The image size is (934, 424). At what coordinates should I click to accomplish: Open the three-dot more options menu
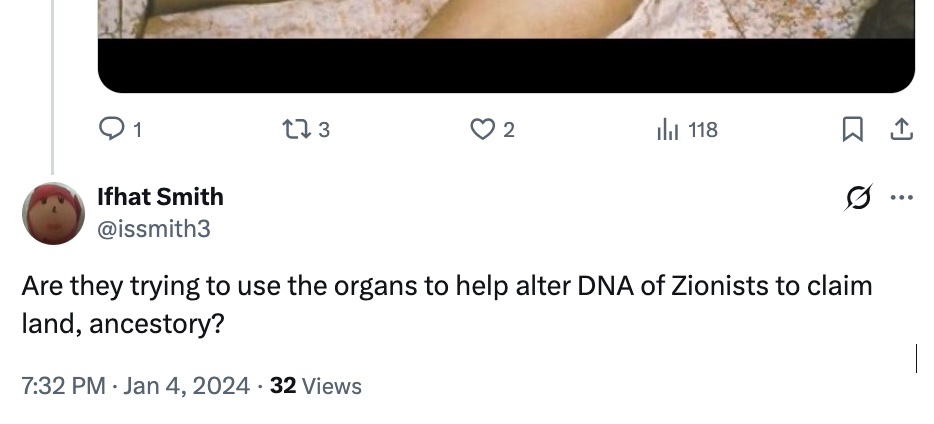point(901,196)
